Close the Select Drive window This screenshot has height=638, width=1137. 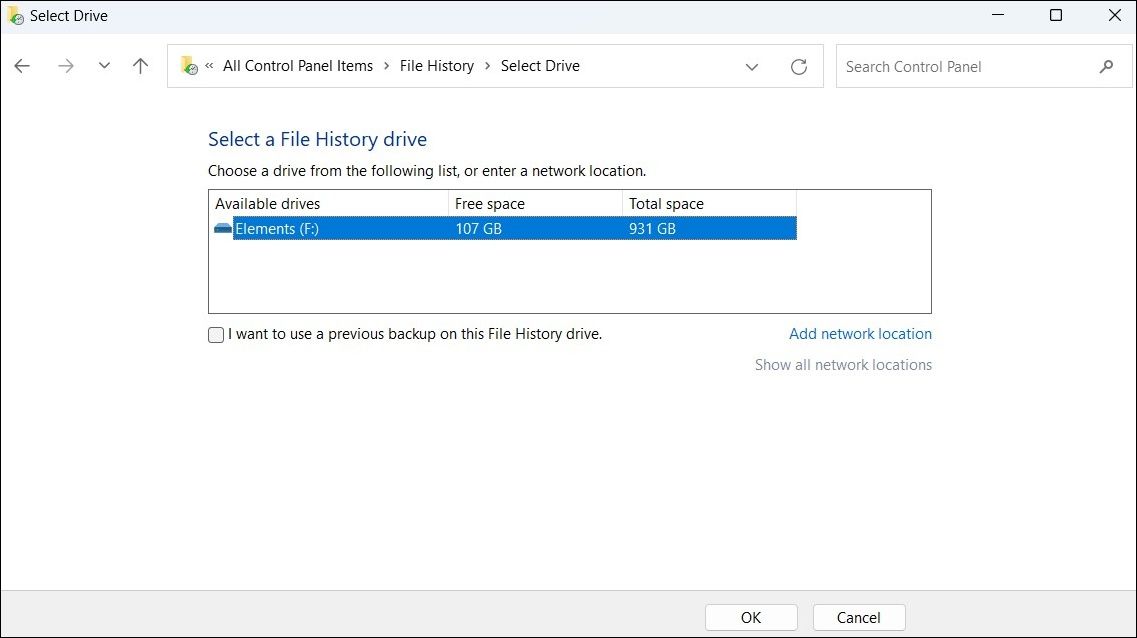pyautogui.click(x=1115, y=15)
